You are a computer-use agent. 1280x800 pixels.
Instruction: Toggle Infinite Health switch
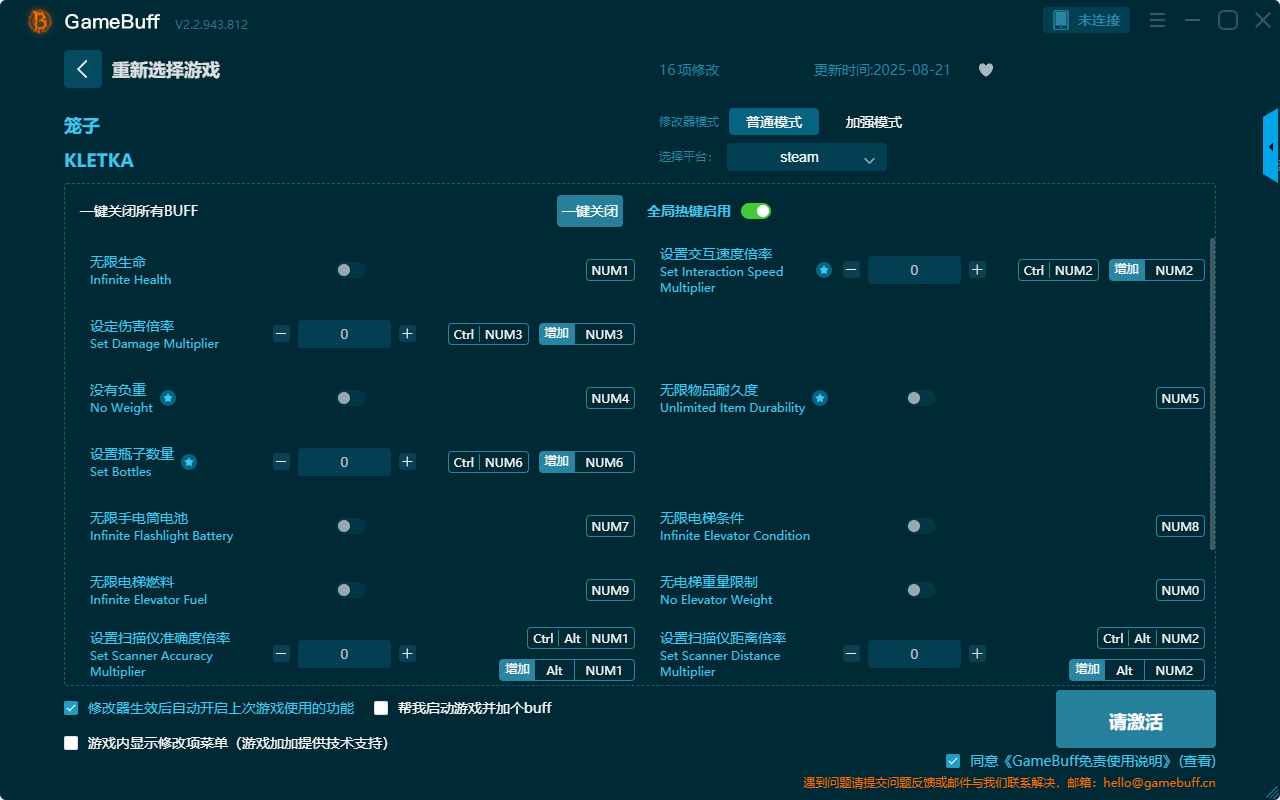[351, 270]
